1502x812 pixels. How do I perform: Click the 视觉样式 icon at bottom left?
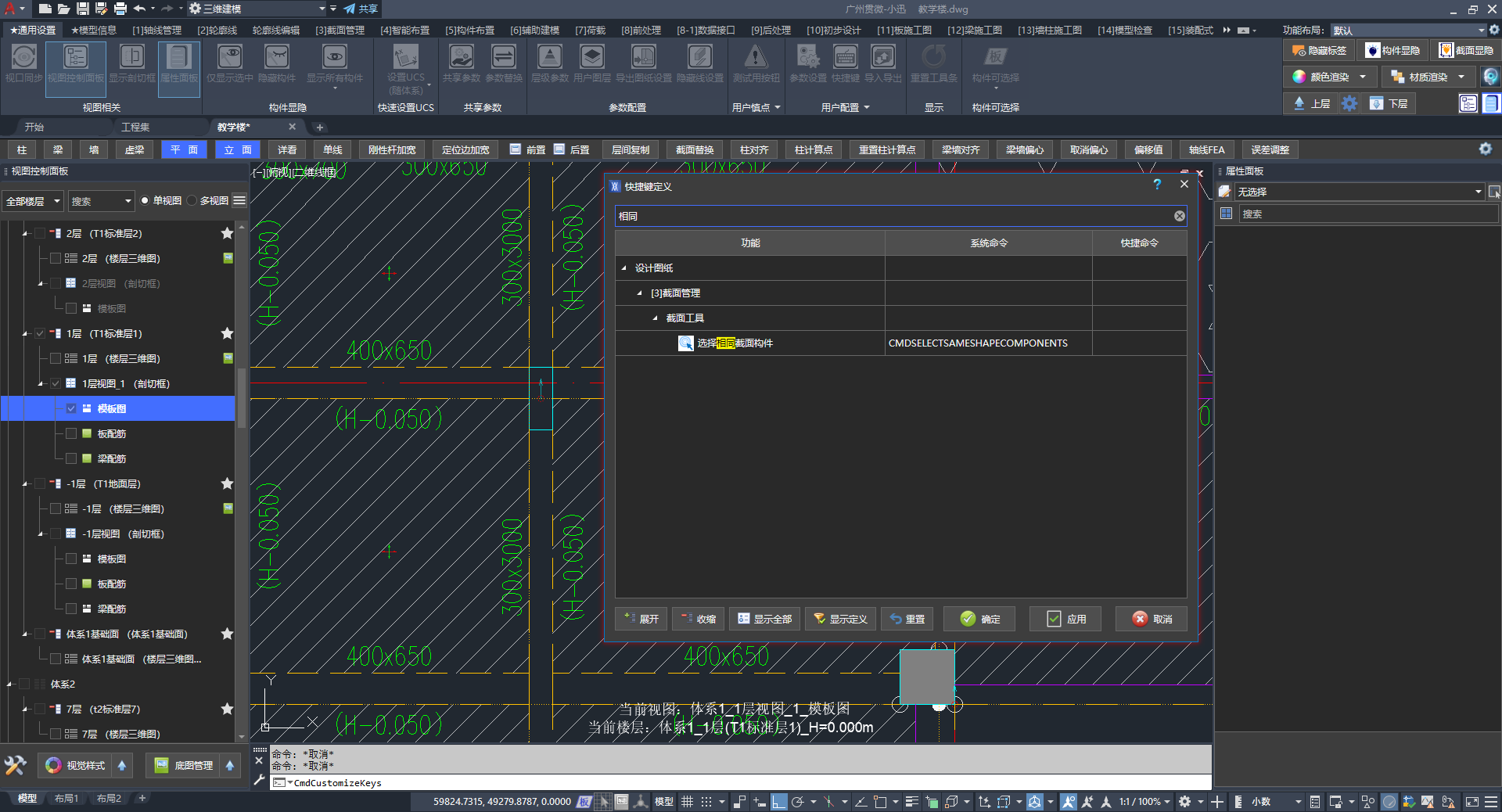[53, 765]
